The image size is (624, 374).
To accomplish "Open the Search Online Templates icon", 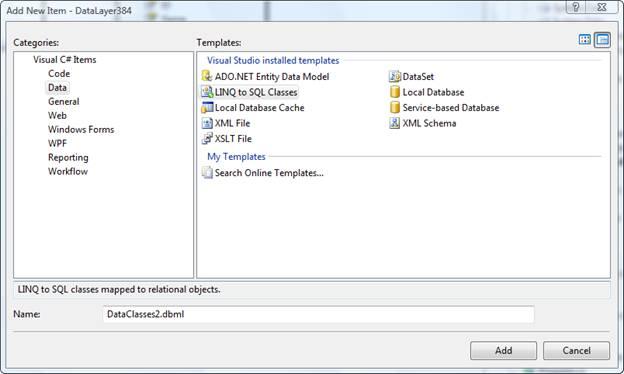I will pos(207,172).
